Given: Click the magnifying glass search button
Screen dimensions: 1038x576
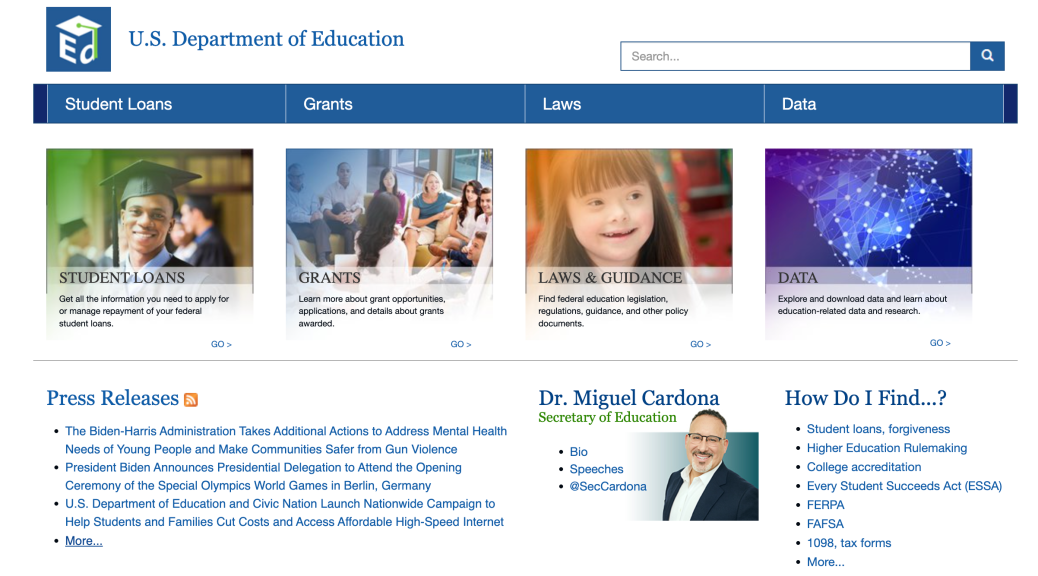Looking at the screenshot, I should 986,56.
